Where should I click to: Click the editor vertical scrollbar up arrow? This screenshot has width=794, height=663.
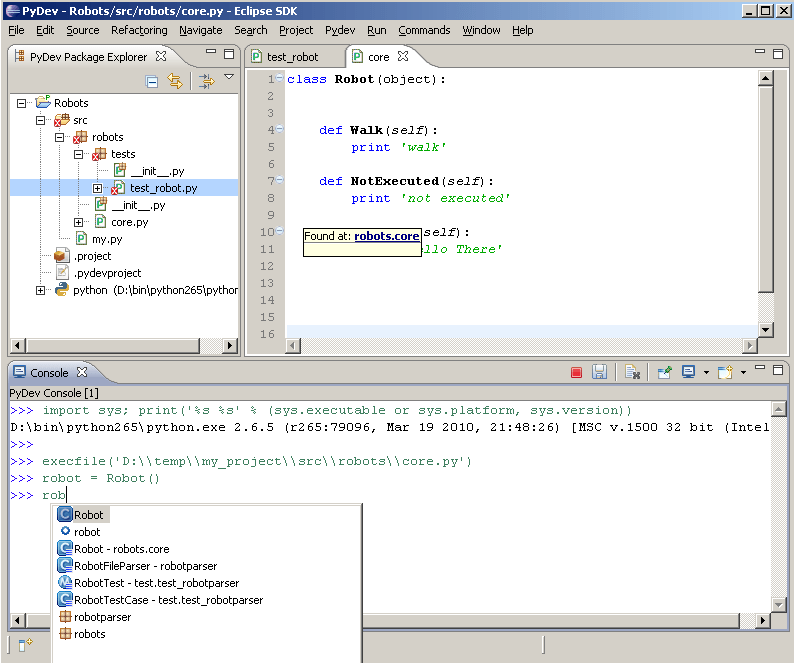coord(765,78)
